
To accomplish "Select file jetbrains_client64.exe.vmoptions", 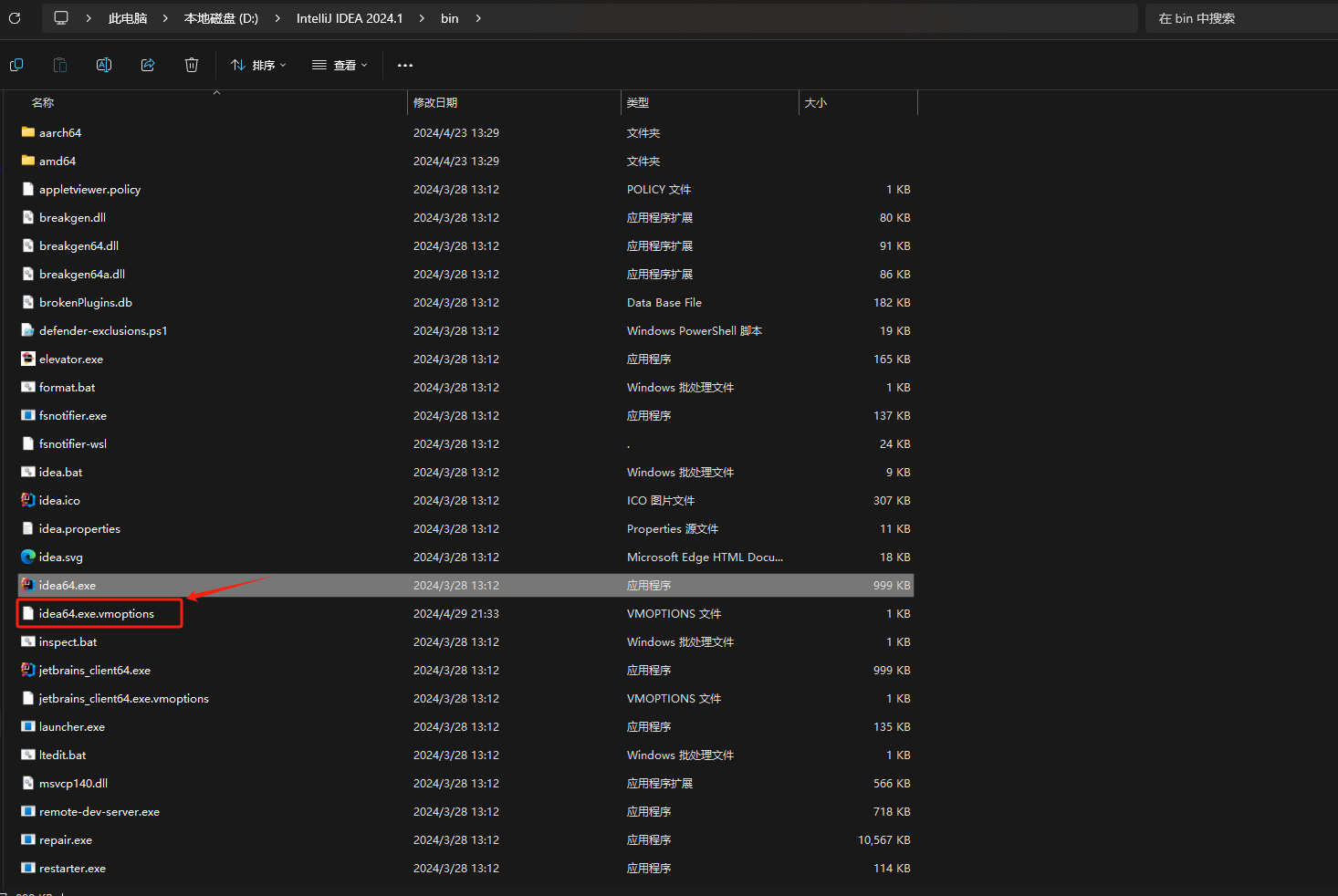I will 124,698.
